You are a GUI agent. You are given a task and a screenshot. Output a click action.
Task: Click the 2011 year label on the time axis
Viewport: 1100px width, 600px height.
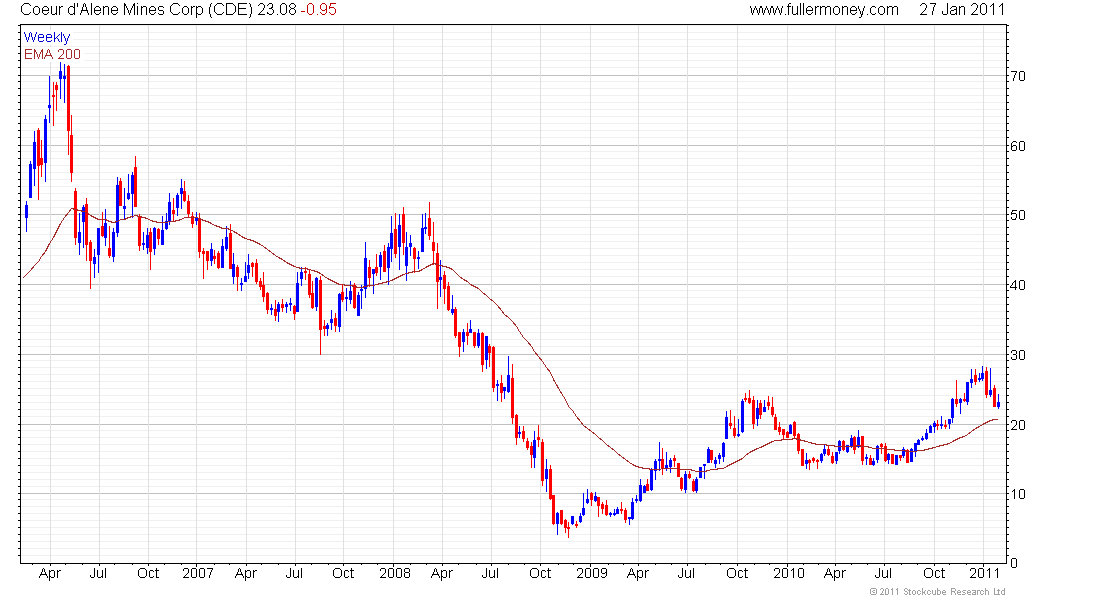click(984, 573)
